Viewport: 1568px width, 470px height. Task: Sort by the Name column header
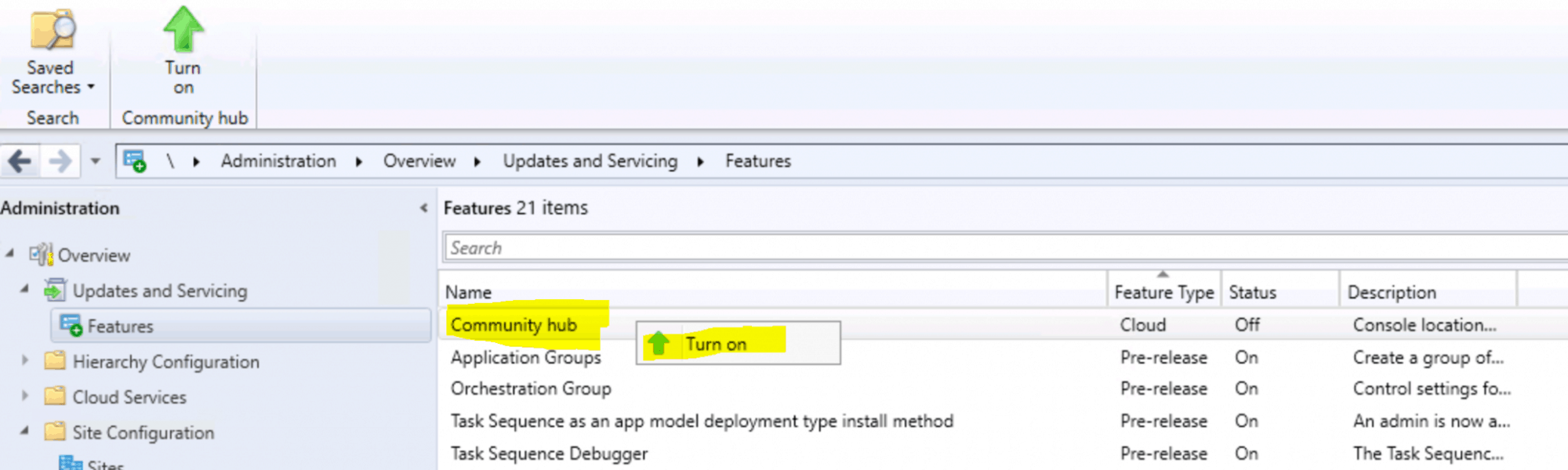(773, 291)
